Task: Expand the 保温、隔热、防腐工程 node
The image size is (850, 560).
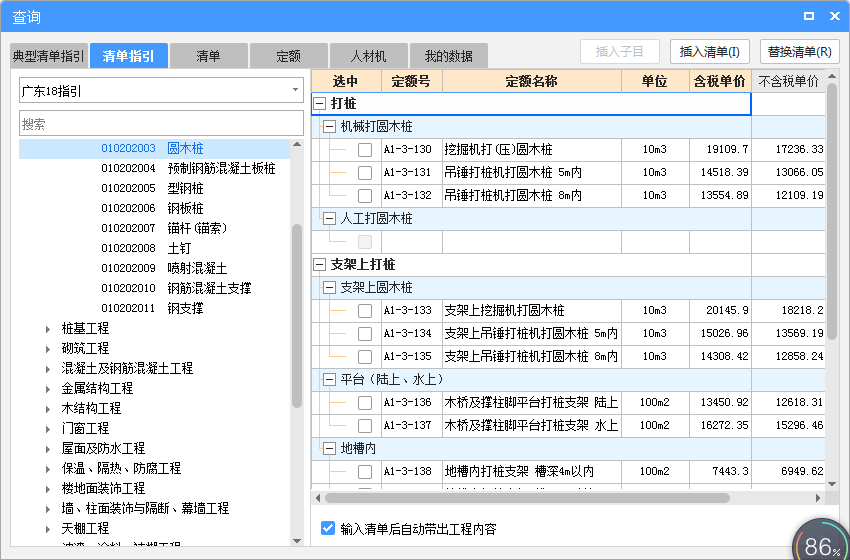Action: tap(48, 468)
